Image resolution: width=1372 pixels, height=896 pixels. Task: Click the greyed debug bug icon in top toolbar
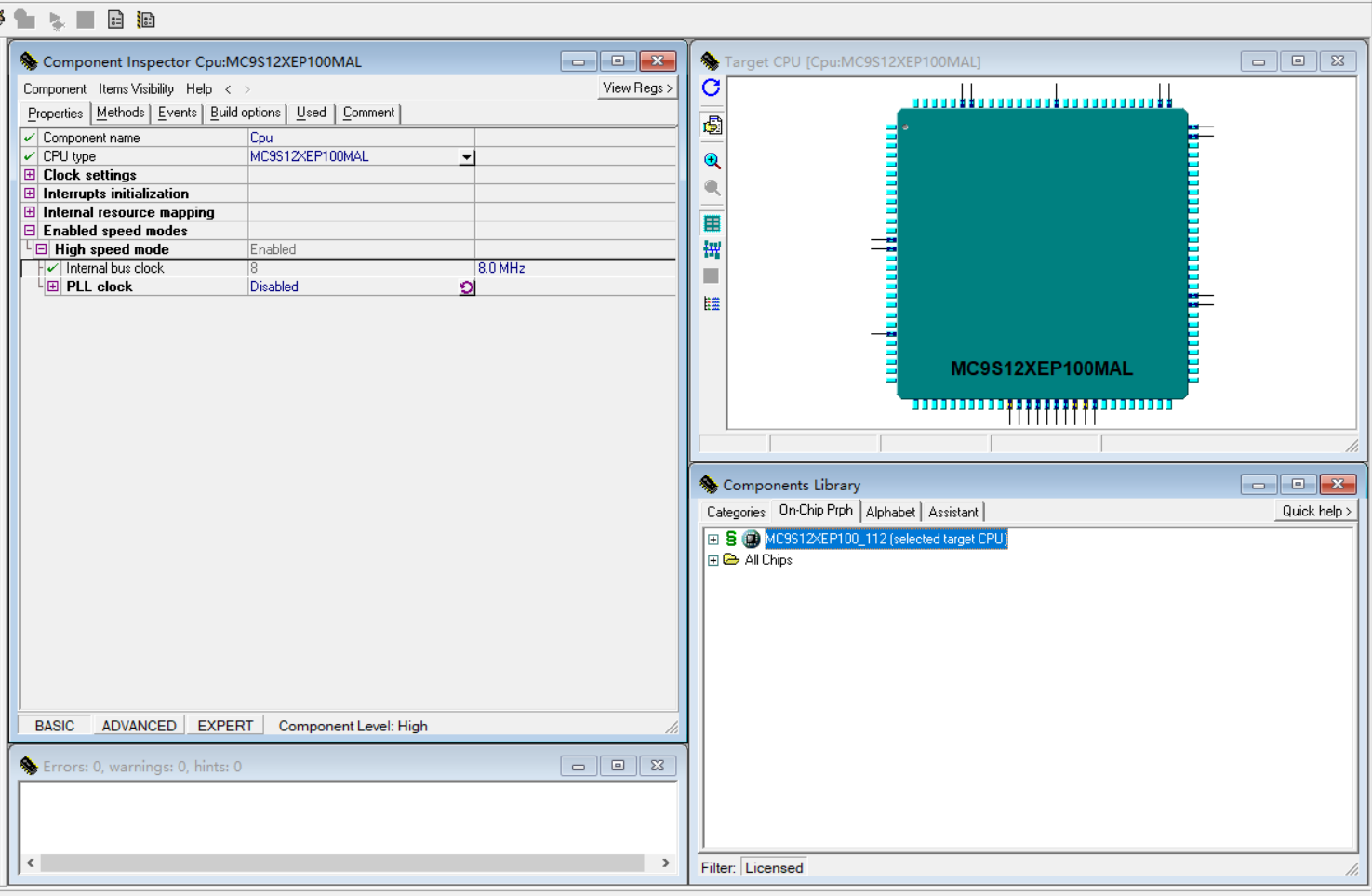tap(56, 20)
